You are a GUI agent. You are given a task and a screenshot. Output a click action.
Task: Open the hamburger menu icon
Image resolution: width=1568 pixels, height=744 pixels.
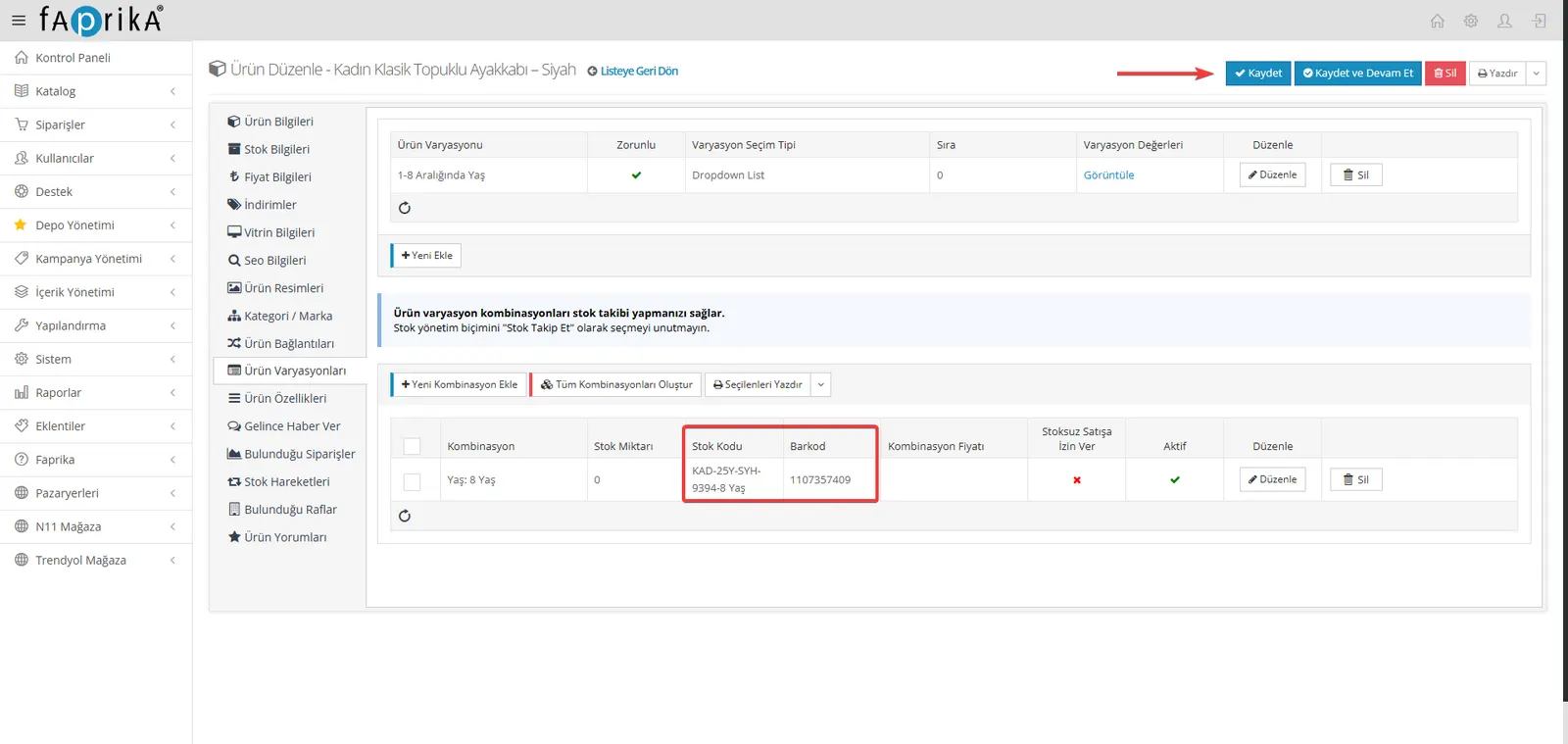click(19, 21)
